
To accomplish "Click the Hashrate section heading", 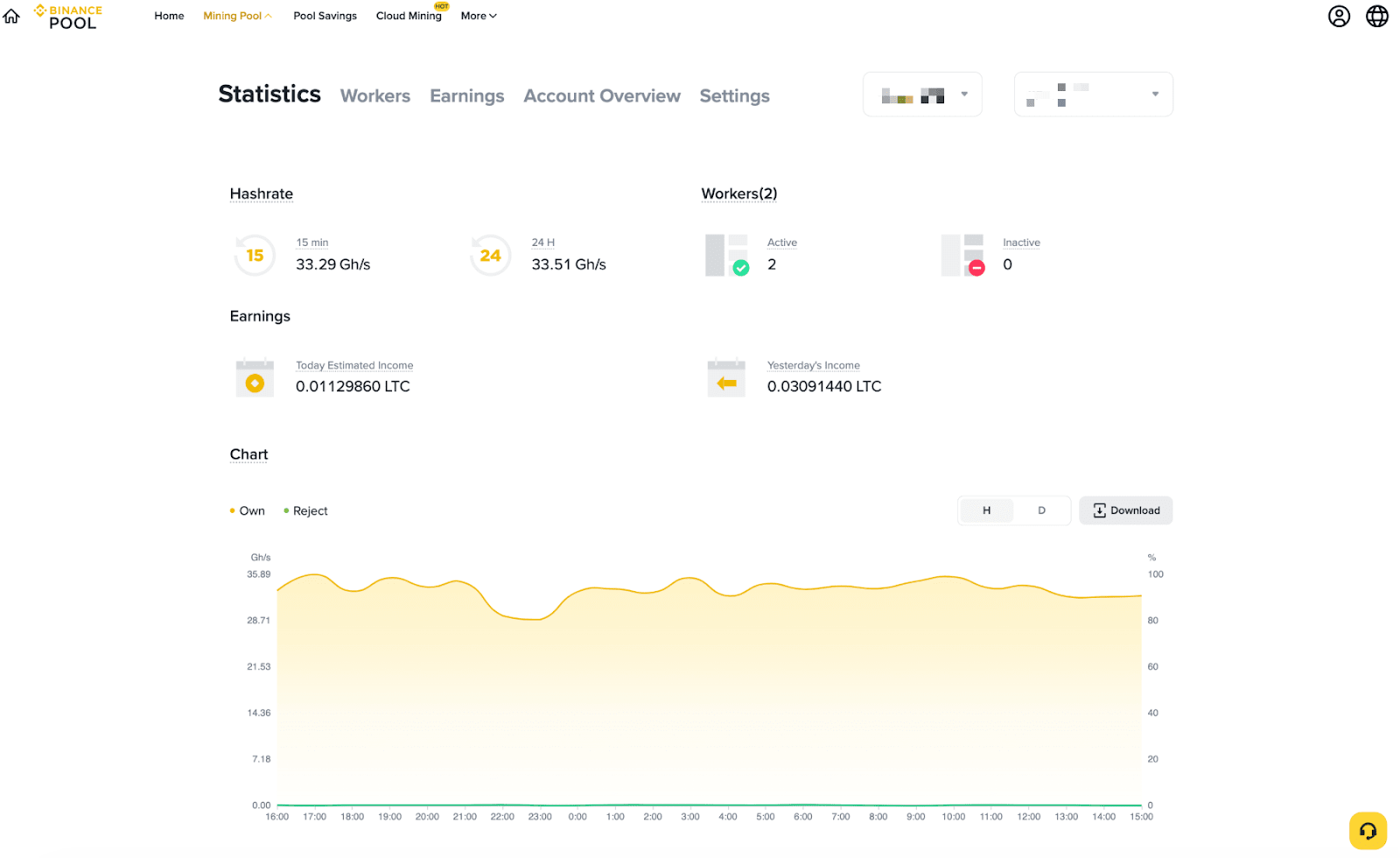I will click(x=262, y=193).
